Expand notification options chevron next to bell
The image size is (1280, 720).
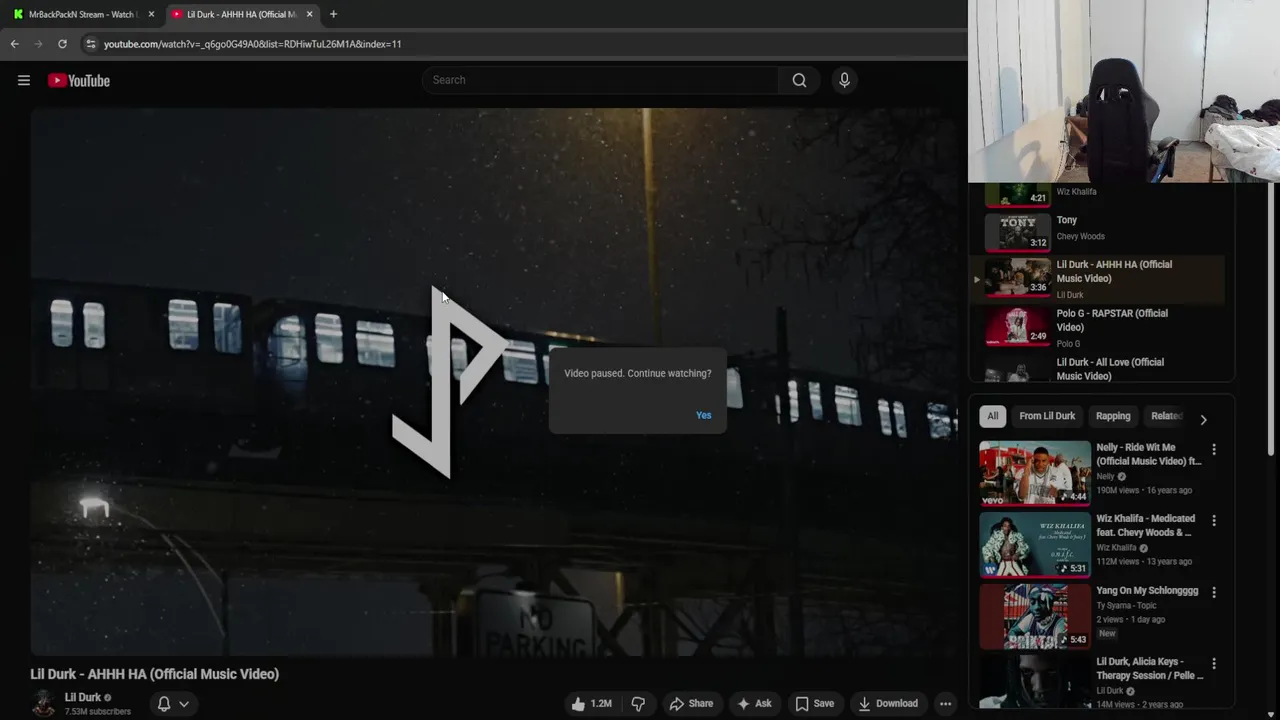184,704
